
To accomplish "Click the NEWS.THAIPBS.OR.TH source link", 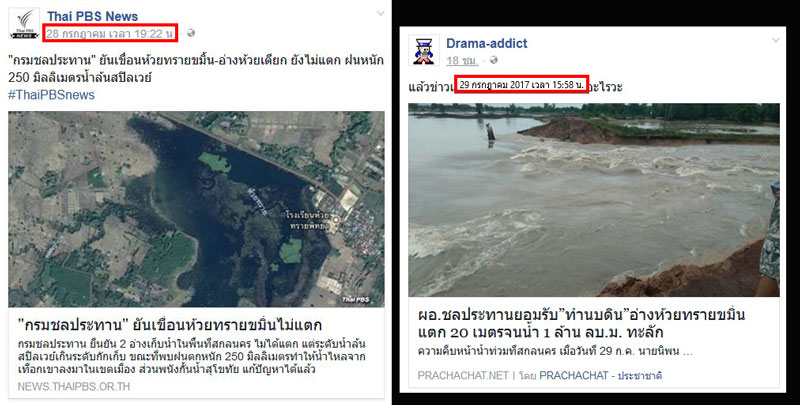I will (x=74, y=387).
